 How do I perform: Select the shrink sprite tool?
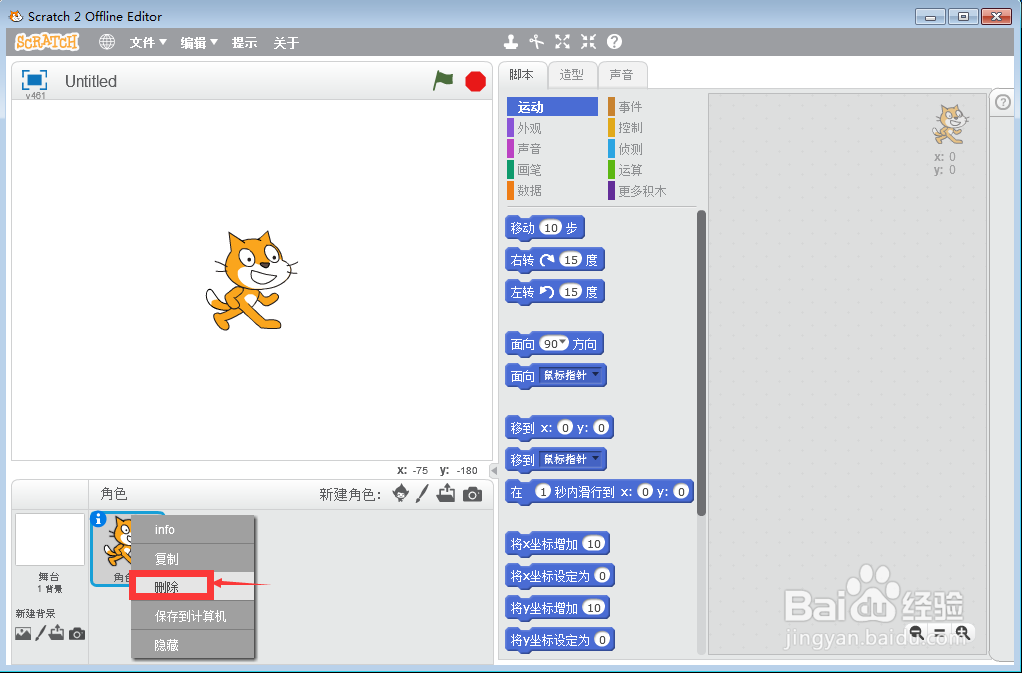[588, 41]
